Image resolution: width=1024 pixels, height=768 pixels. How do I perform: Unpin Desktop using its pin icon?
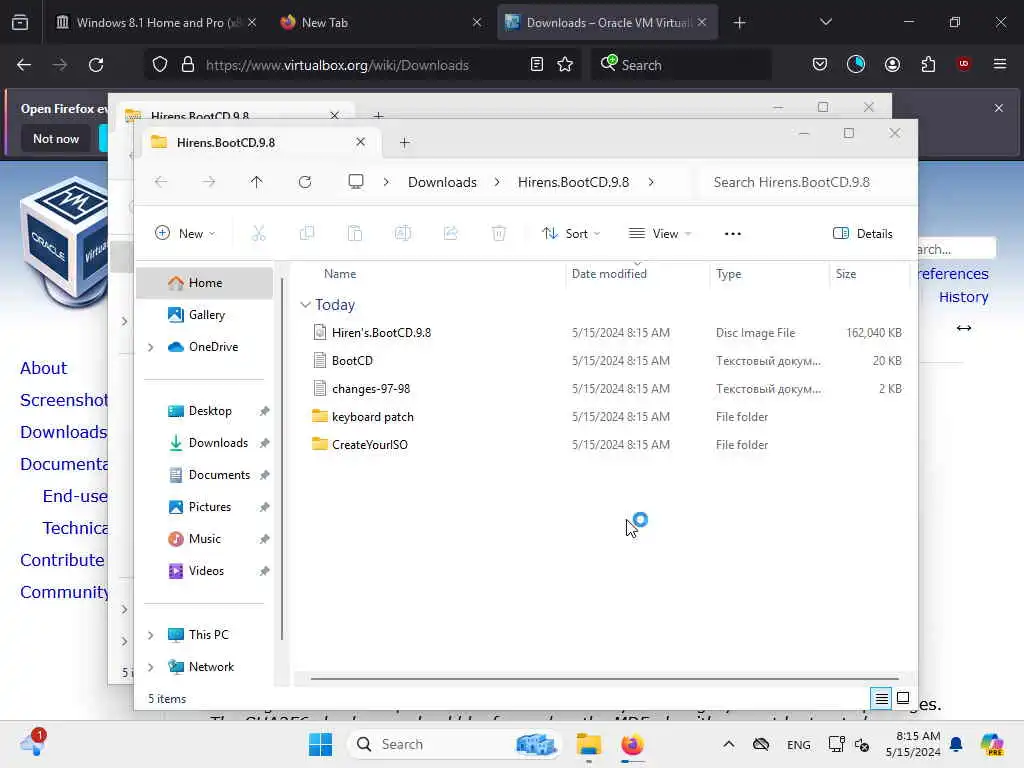[264, 411]
